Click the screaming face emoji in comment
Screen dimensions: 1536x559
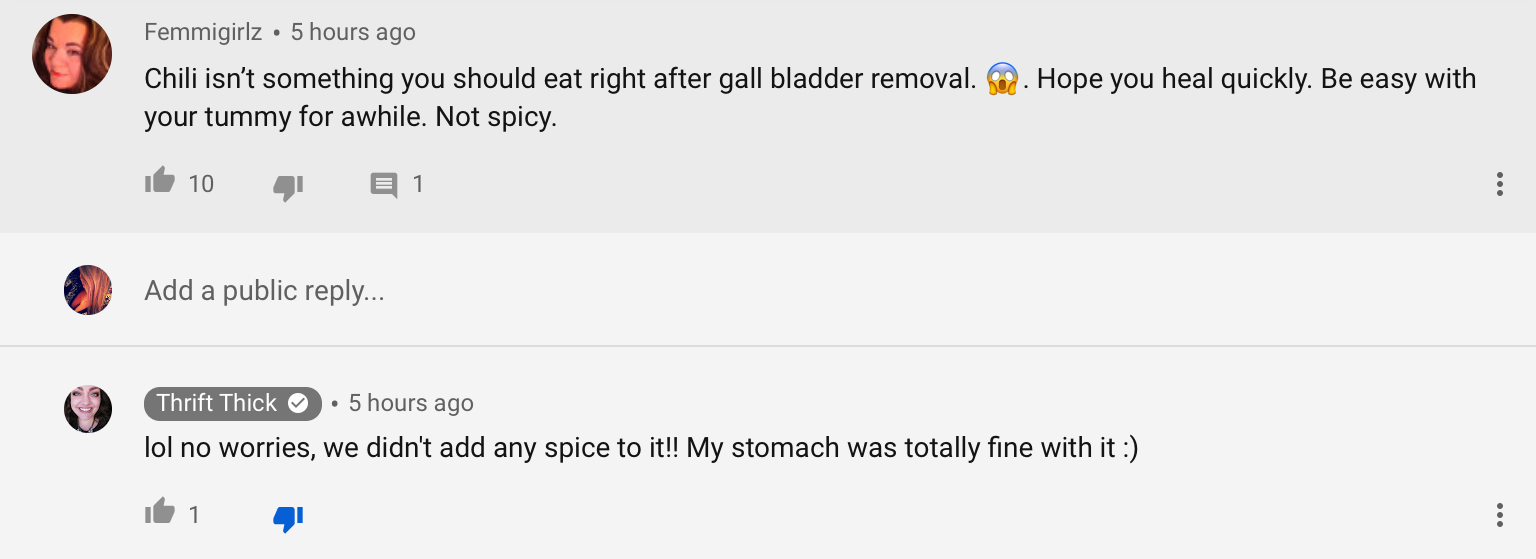1002,79
